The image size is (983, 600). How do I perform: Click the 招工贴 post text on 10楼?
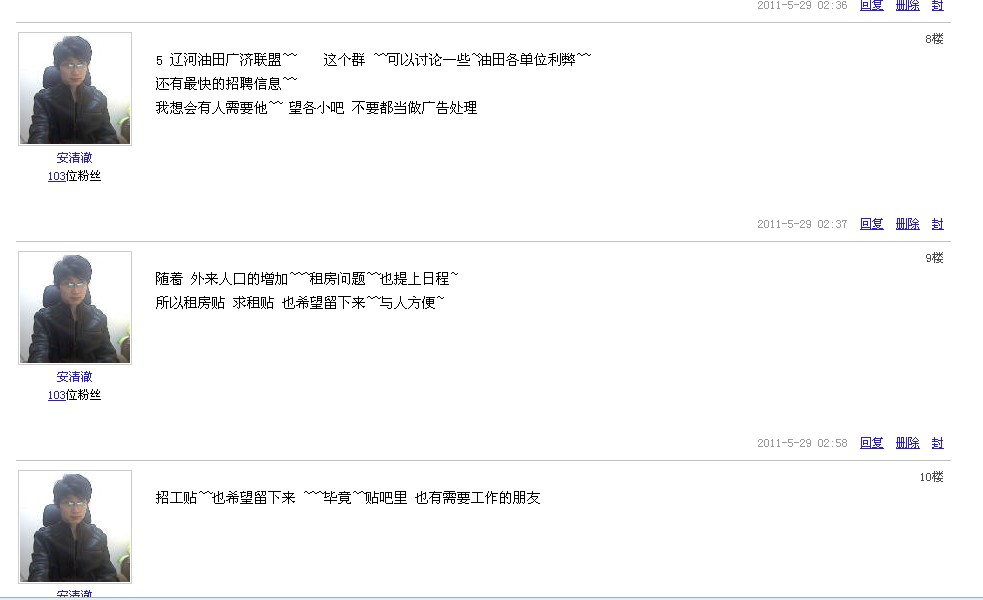[348, 498]
